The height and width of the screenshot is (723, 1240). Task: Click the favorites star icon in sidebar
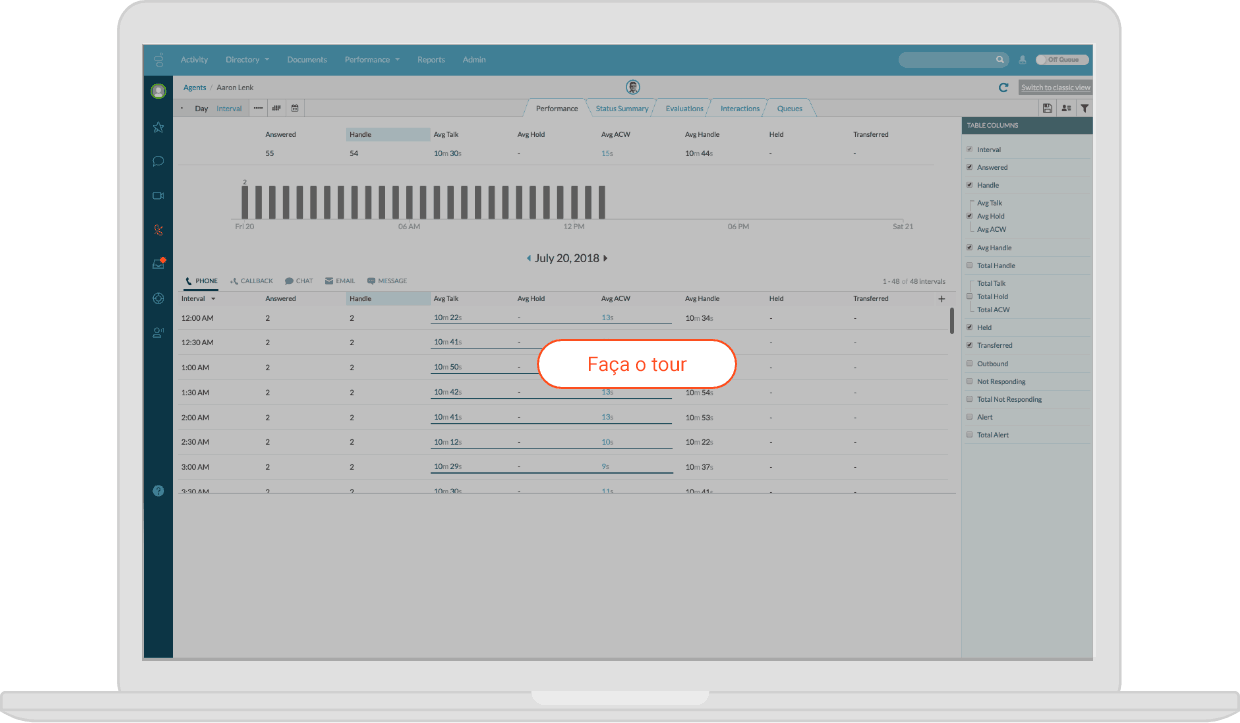158,127
